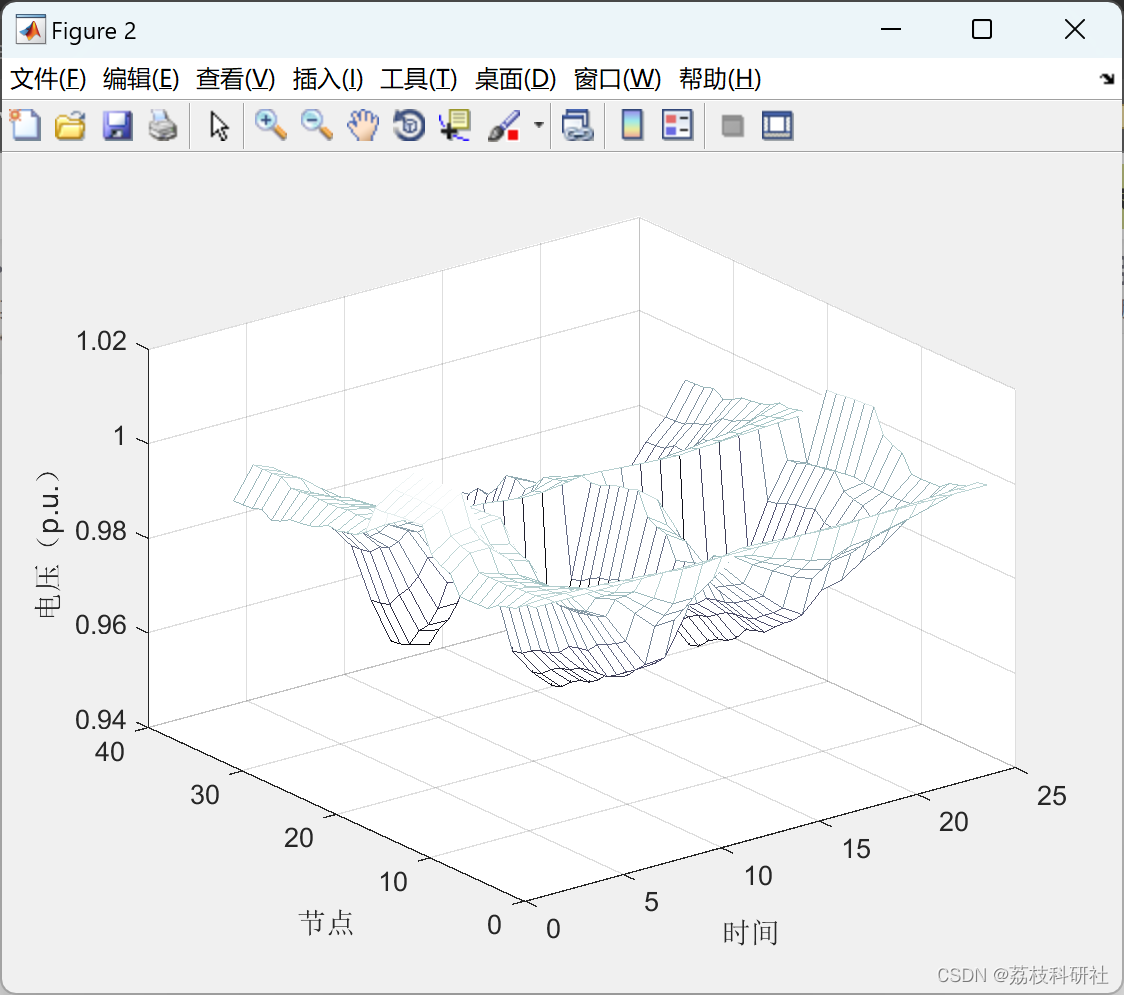Save figure with floppy disk icon

pos(117,125)
